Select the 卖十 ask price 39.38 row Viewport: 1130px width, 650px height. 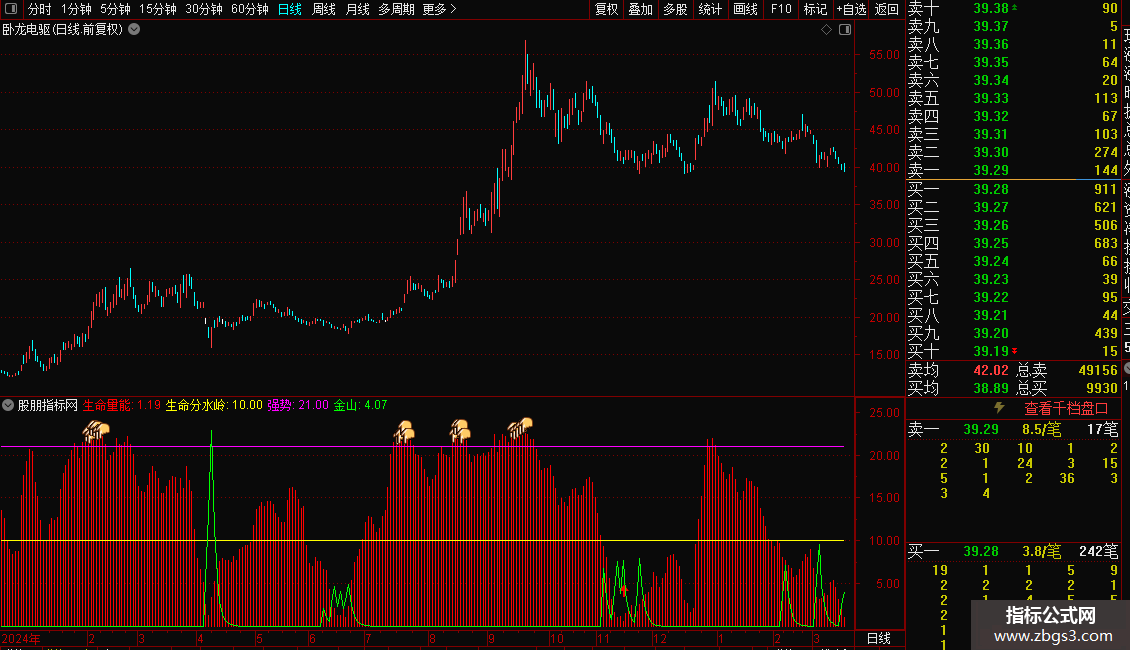pos(1013,8)
